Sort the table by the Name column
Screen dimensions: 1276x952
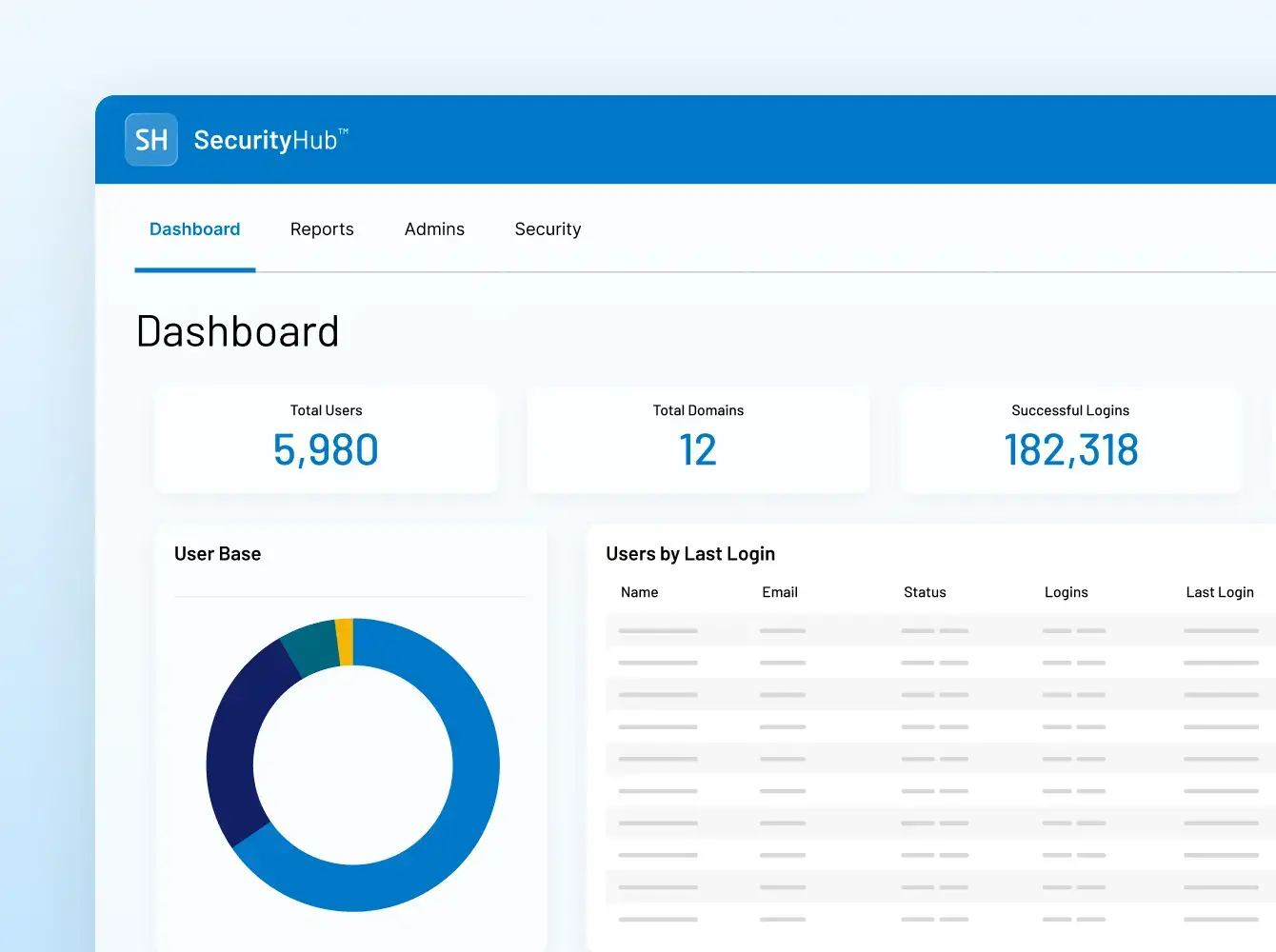(638, 591)
